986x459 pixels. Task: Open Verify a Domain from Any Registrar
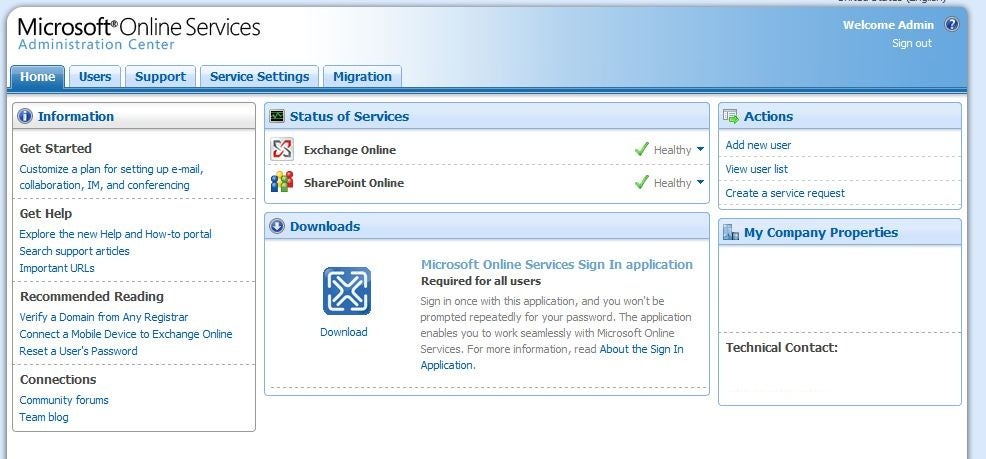click(104, 317)
